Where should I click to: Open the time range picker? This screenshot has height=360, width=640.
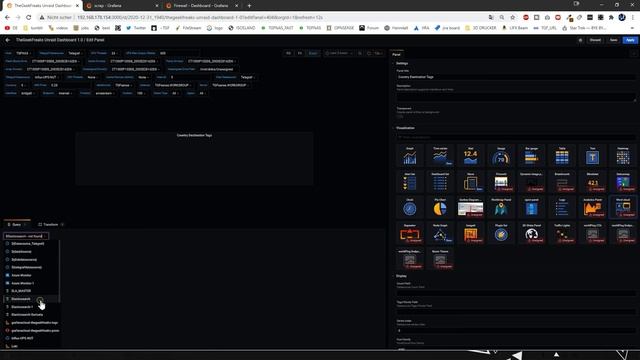(x=339, y=53)
